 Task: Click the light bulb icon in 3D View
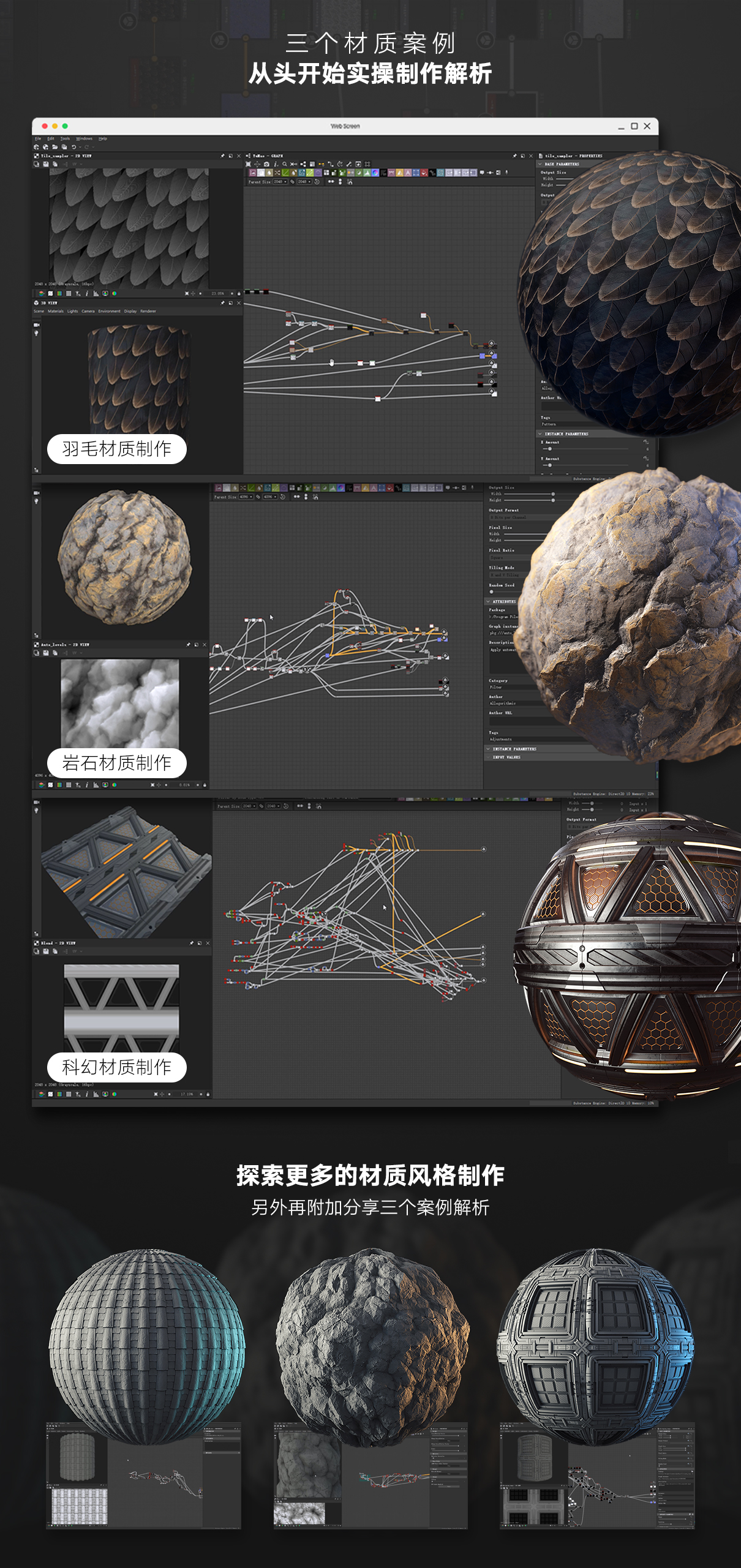[36, 333]
